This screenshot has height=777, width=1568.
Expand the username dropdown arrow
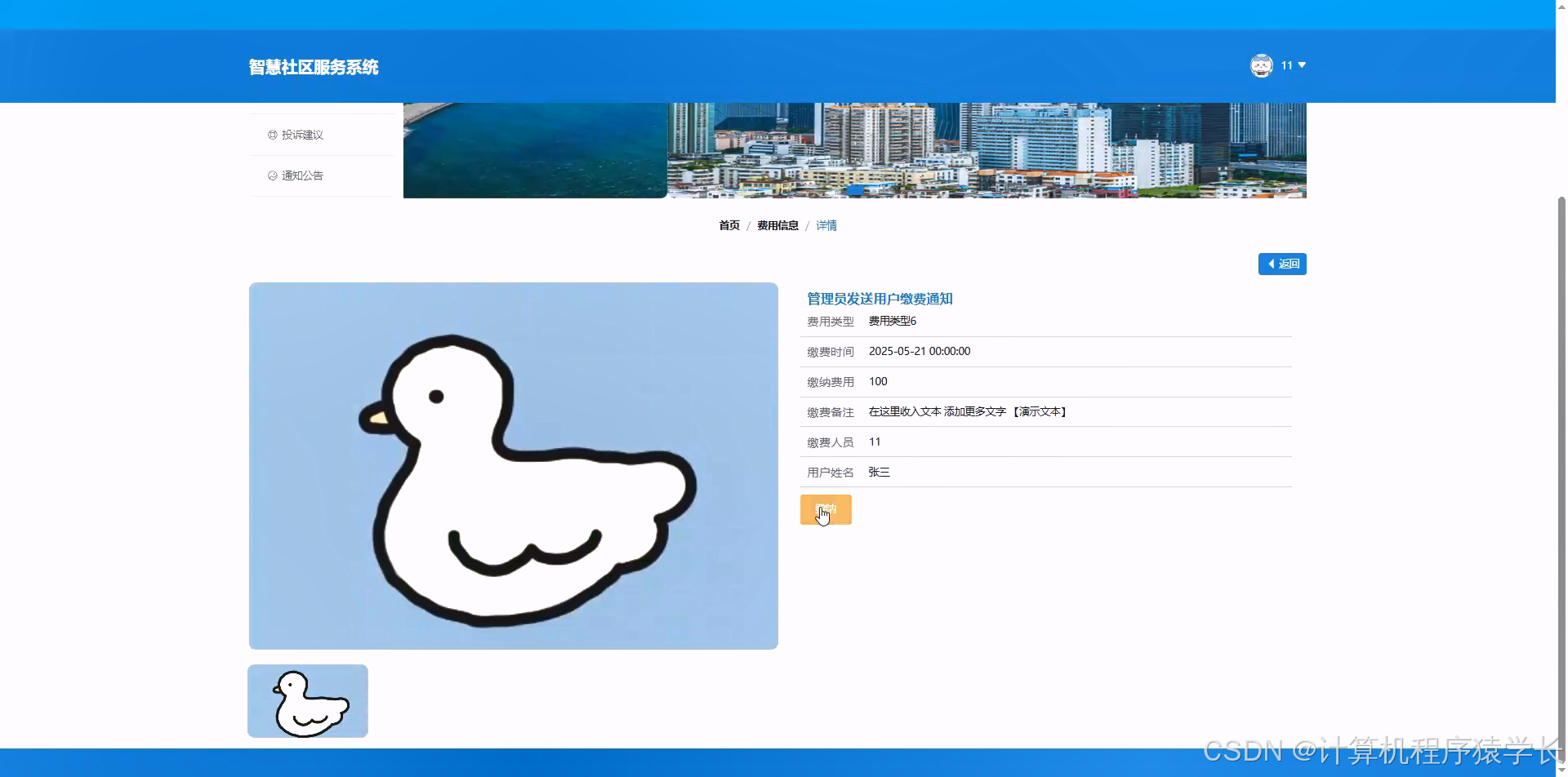coord(1303,65)
